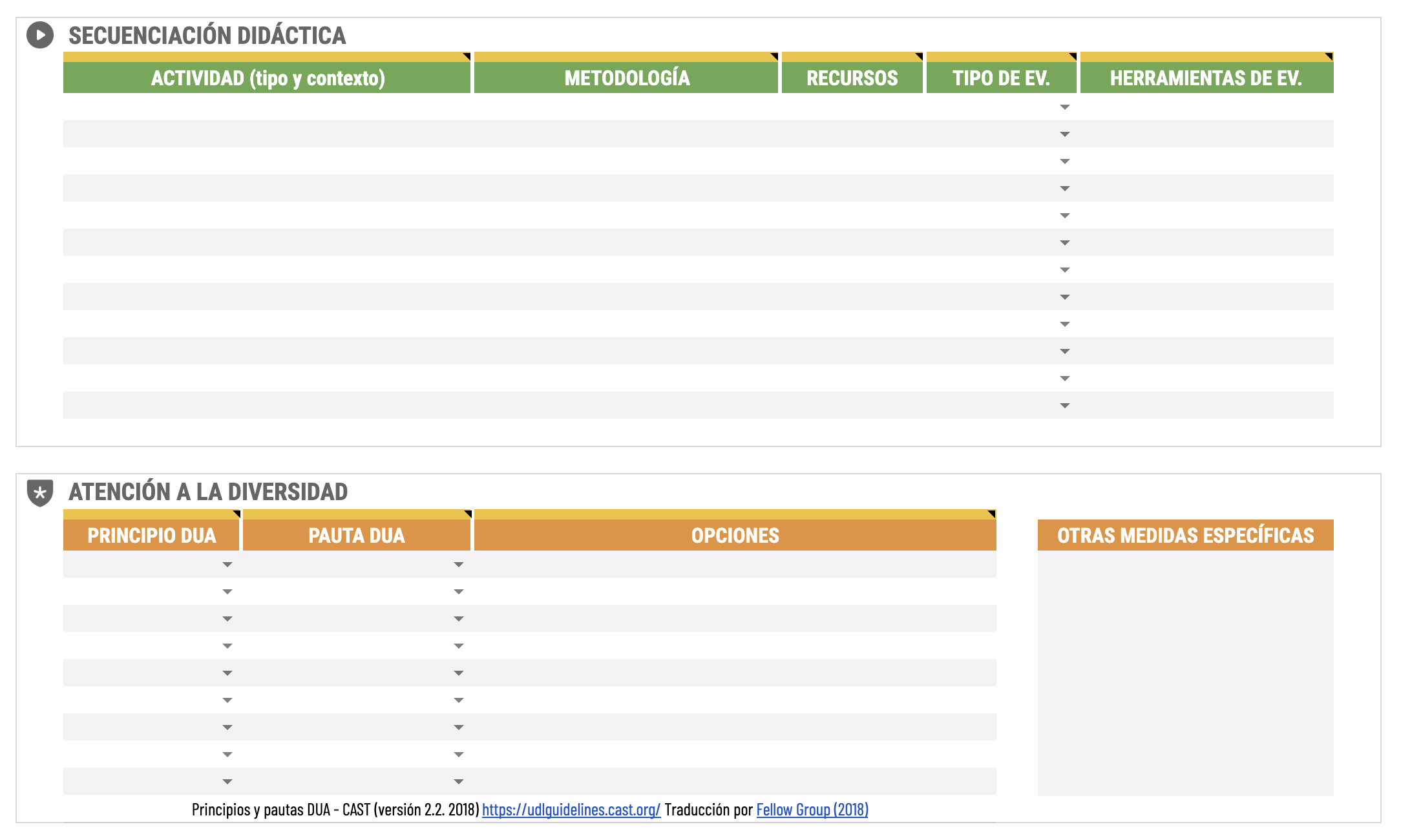Click the first empty cell under OPCIONES
Image resolution: width=1401 pixels, height=840 pixels.
point(735,565)
